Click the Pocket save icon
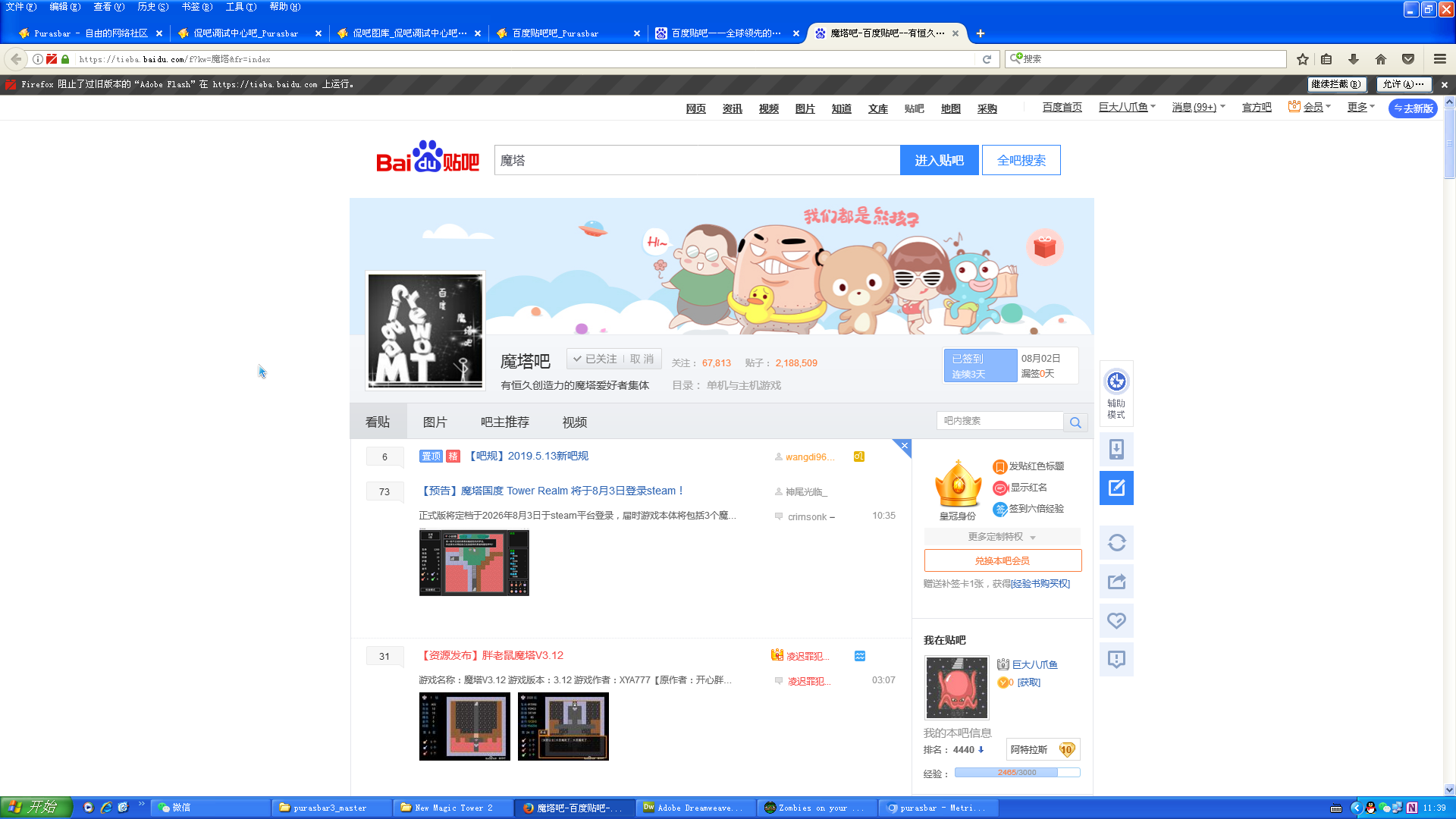The image size is (1456, 819). coord(1408,59)
